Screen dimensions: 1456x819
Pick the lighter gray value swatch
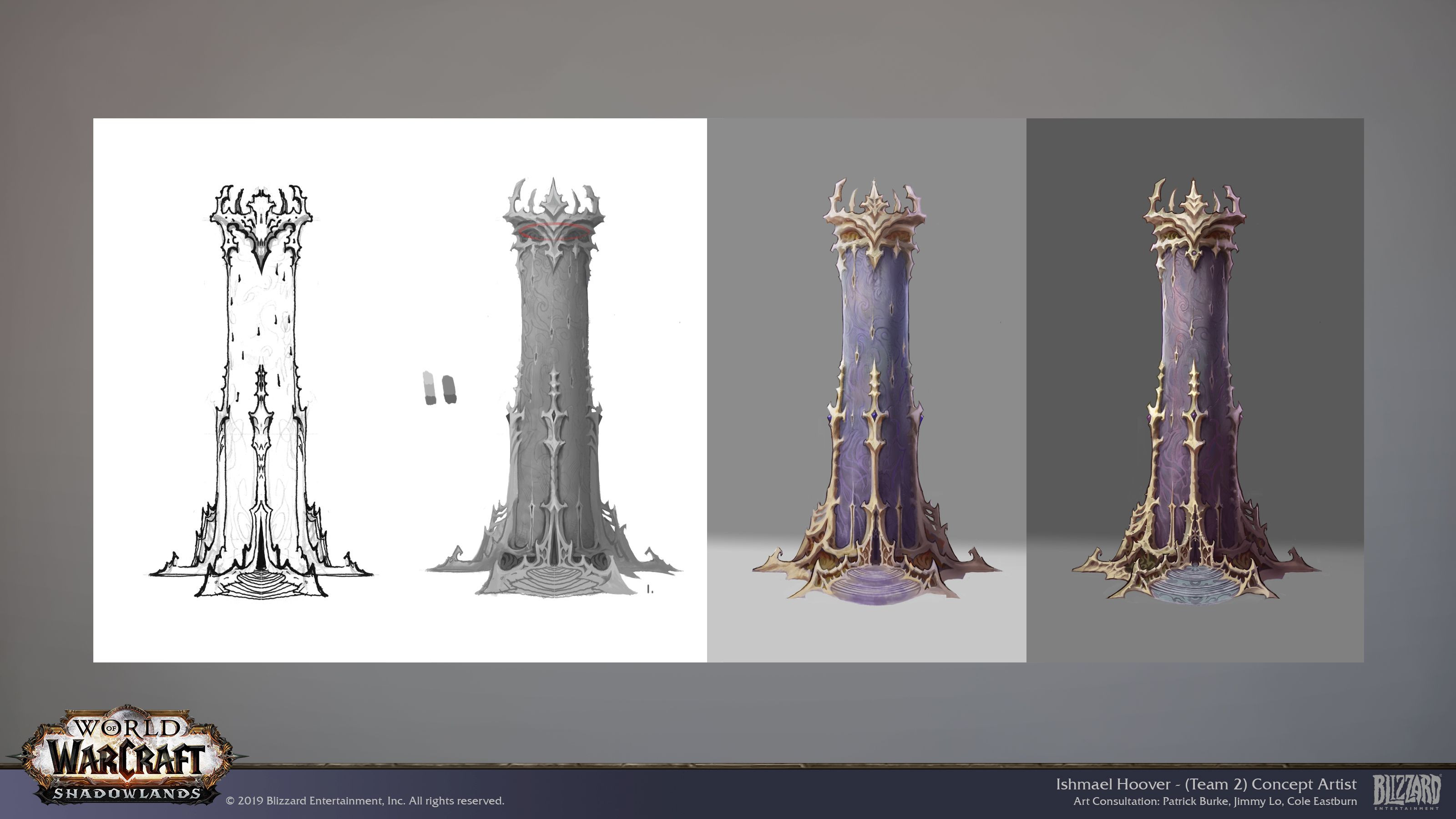point(430,388)
